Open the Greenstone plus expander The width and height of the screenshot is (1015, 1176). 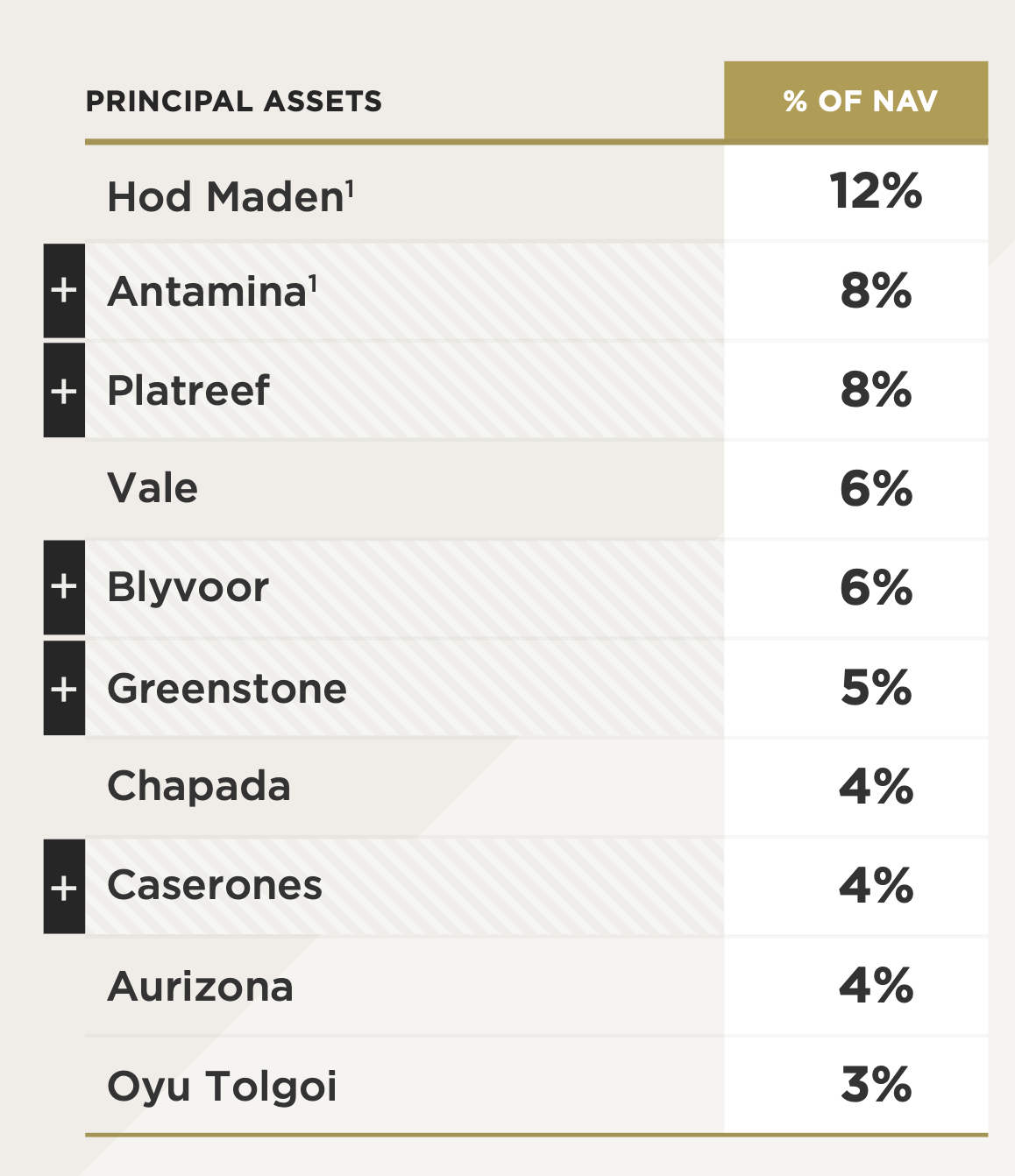pyautogui.click(x=64, y=689)
